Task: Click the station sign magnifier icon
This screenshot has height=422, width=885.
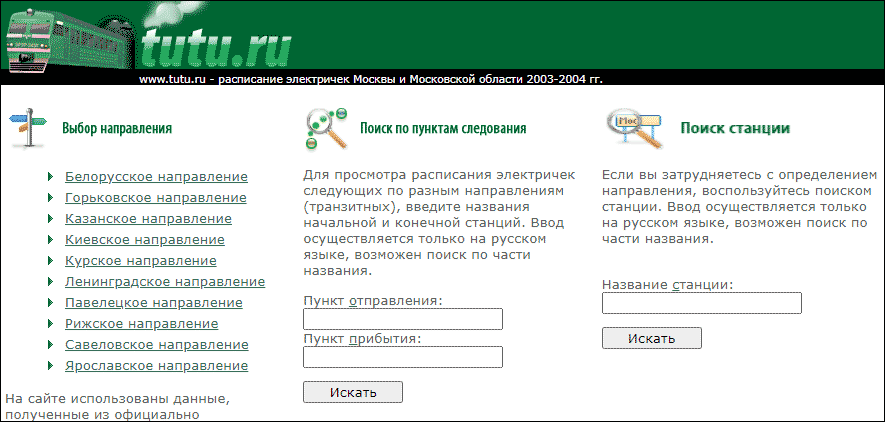Action: coord(633,128)
